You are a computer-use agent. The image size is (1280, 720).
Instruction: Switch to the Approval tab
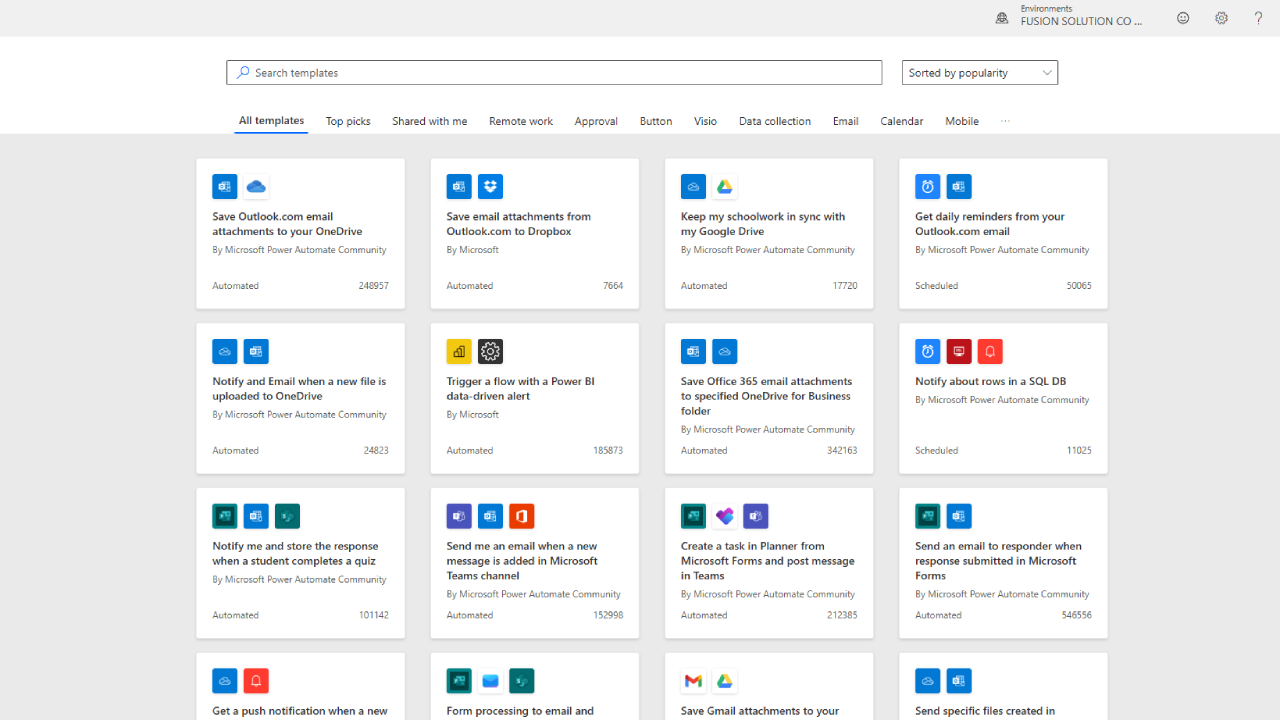pos(596,121)
